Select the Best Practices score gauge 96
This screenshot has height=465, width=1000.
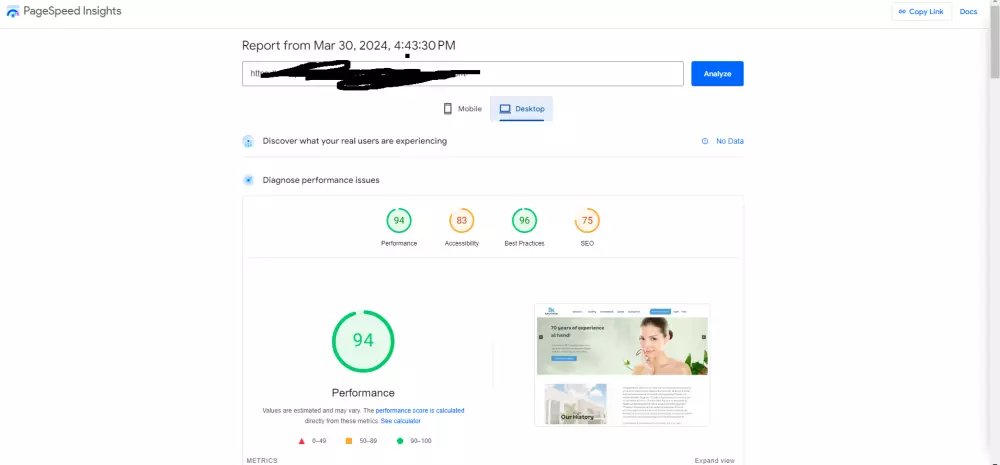[524, 221]
